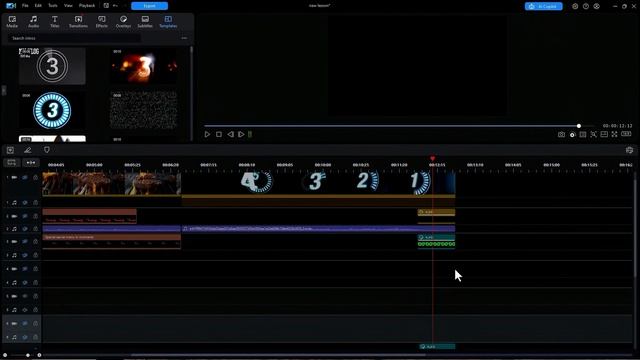Open the Edit menu

click(38, 6)
